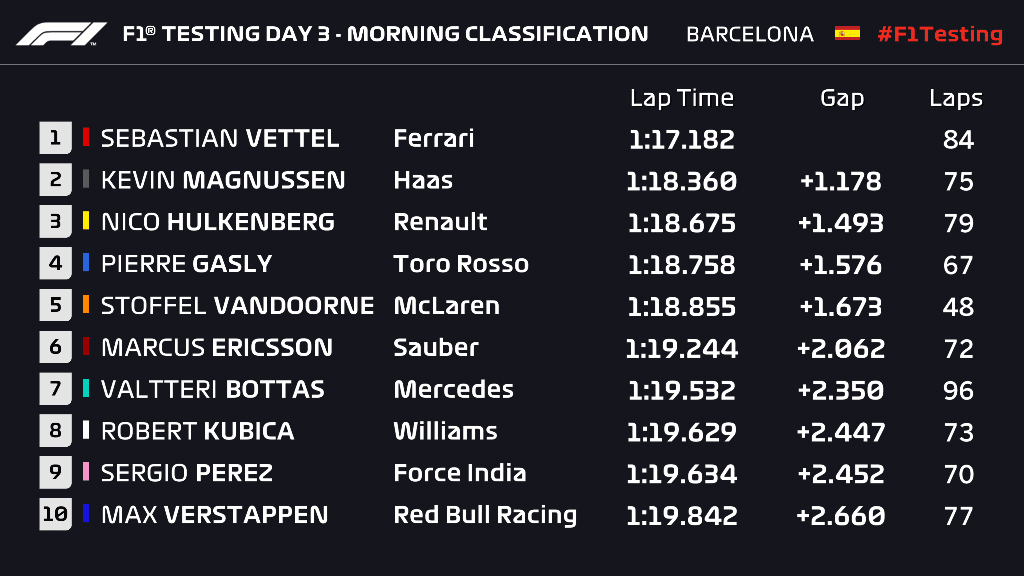Click Bottas's 96 laps count

(x=958, y=390)
